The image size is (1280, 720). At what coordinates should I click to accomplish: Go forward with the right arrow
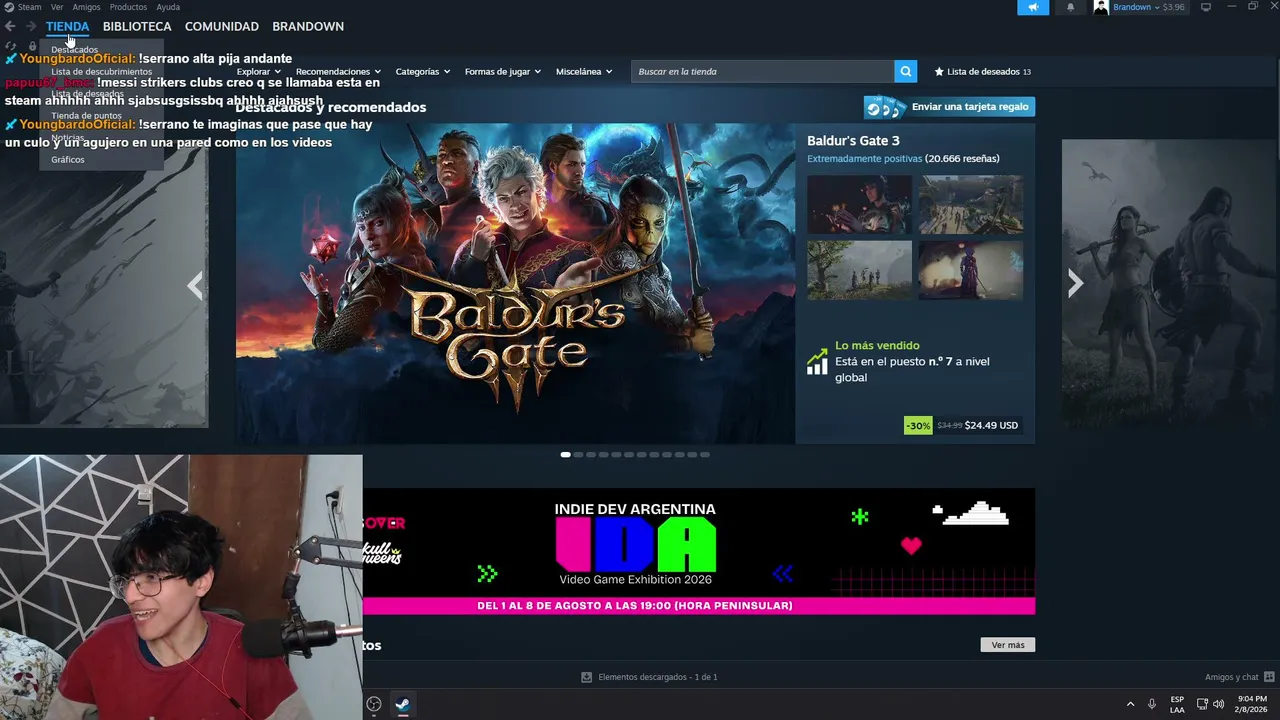[x=31, y=26]
